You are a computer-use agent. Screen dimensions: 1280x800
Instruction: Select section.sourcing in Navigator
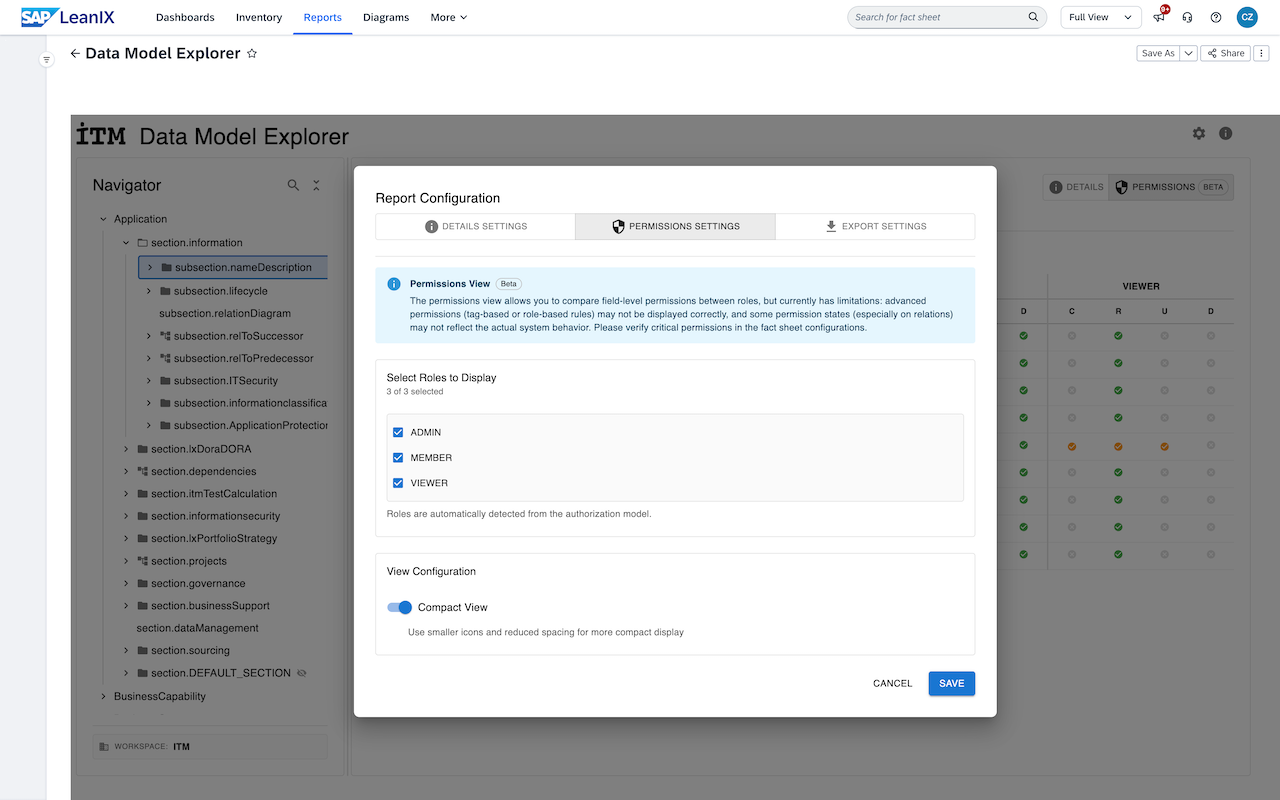coord(190,650)
